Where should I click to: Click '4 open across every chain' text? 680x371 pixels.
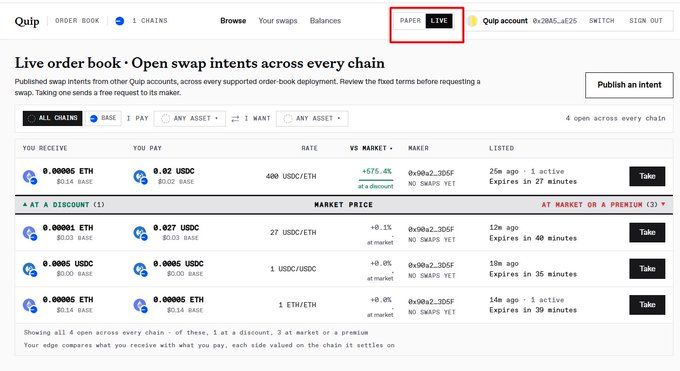(615, 118)
